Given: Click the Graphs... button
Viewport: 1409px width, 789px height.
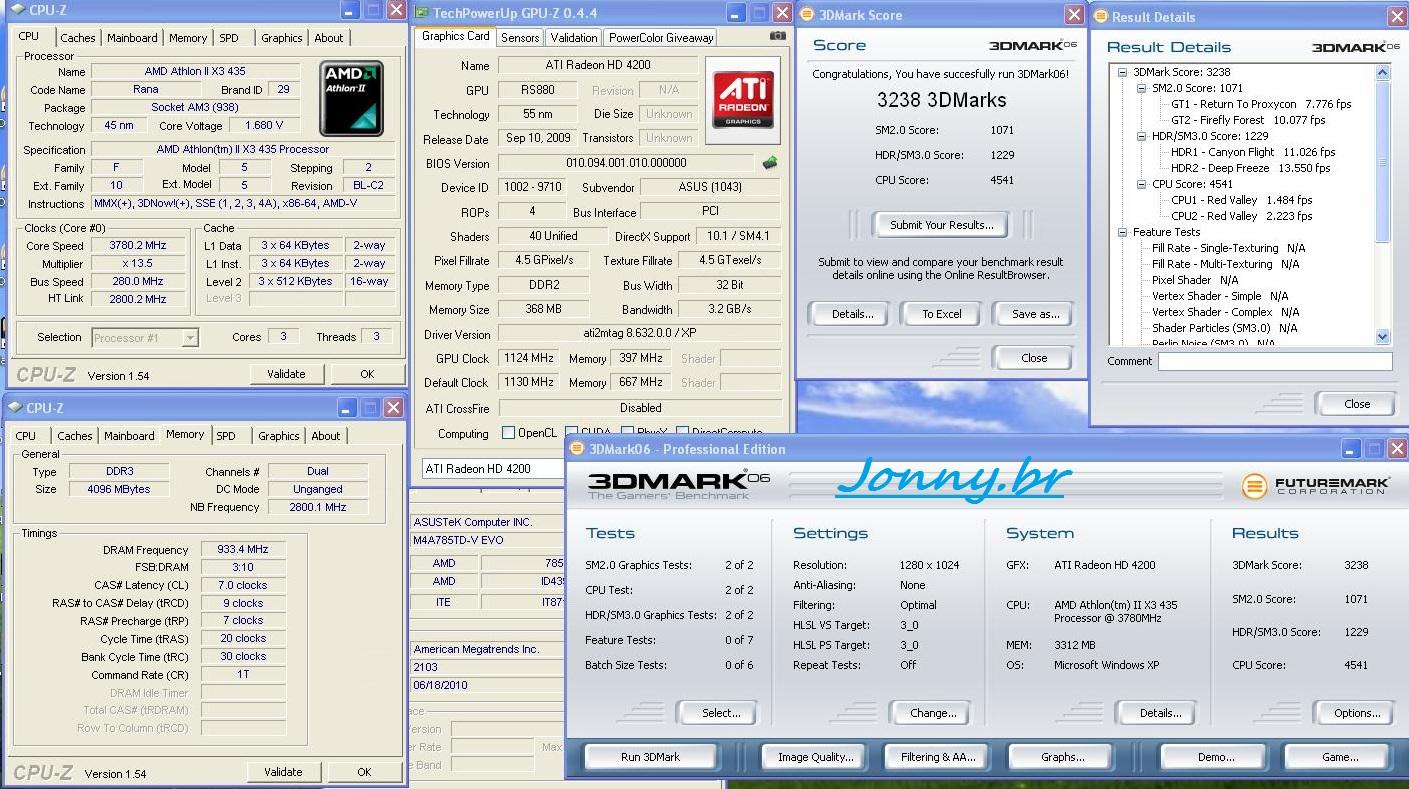Looking at the screenshot, I should pyautogui.click(x=1062, y=757).
